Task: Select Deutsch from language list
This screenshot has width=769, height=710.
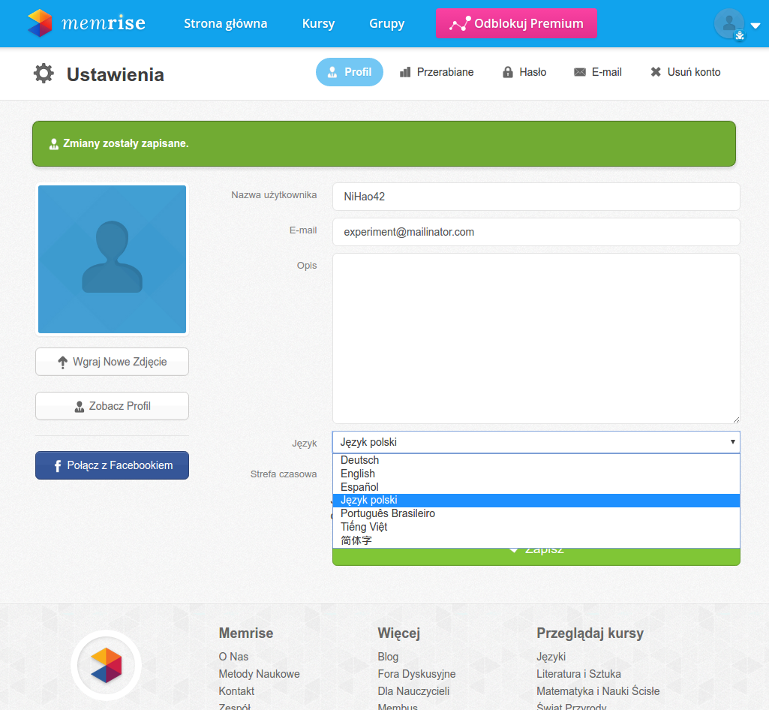Action: pos(536,460)
